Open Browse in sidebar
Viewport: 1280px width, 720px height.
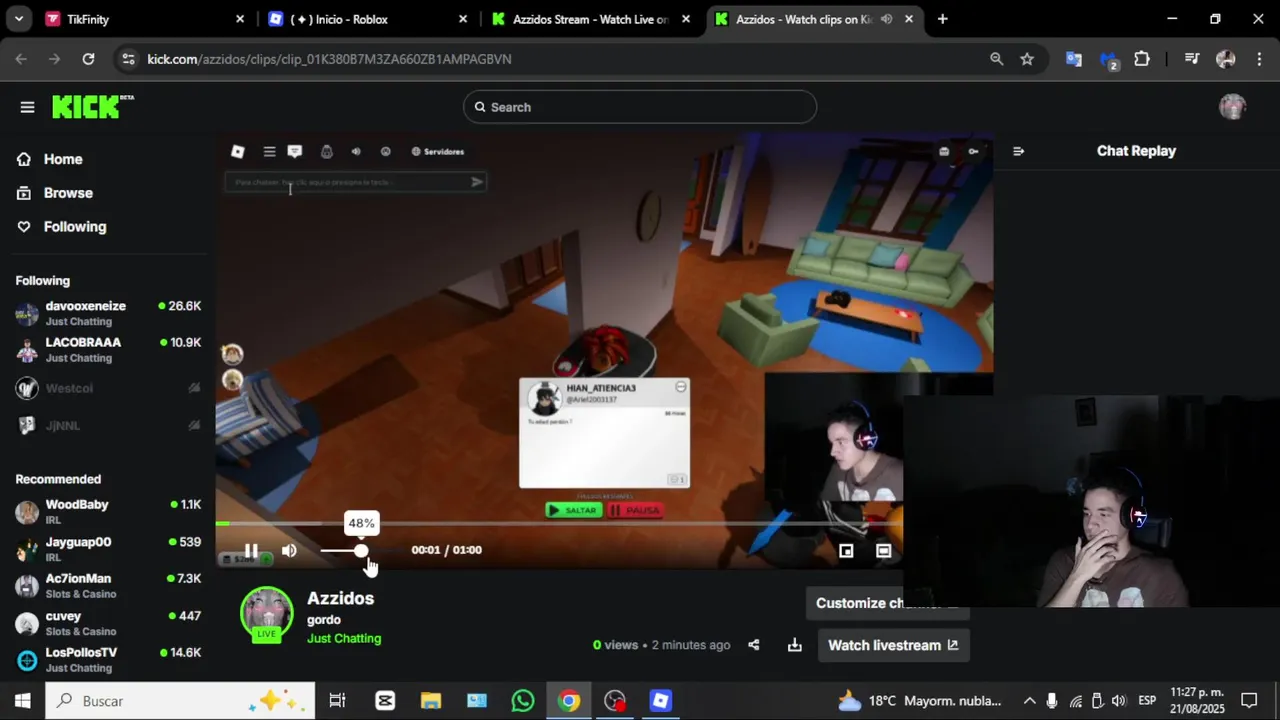(x=68, y=193)
